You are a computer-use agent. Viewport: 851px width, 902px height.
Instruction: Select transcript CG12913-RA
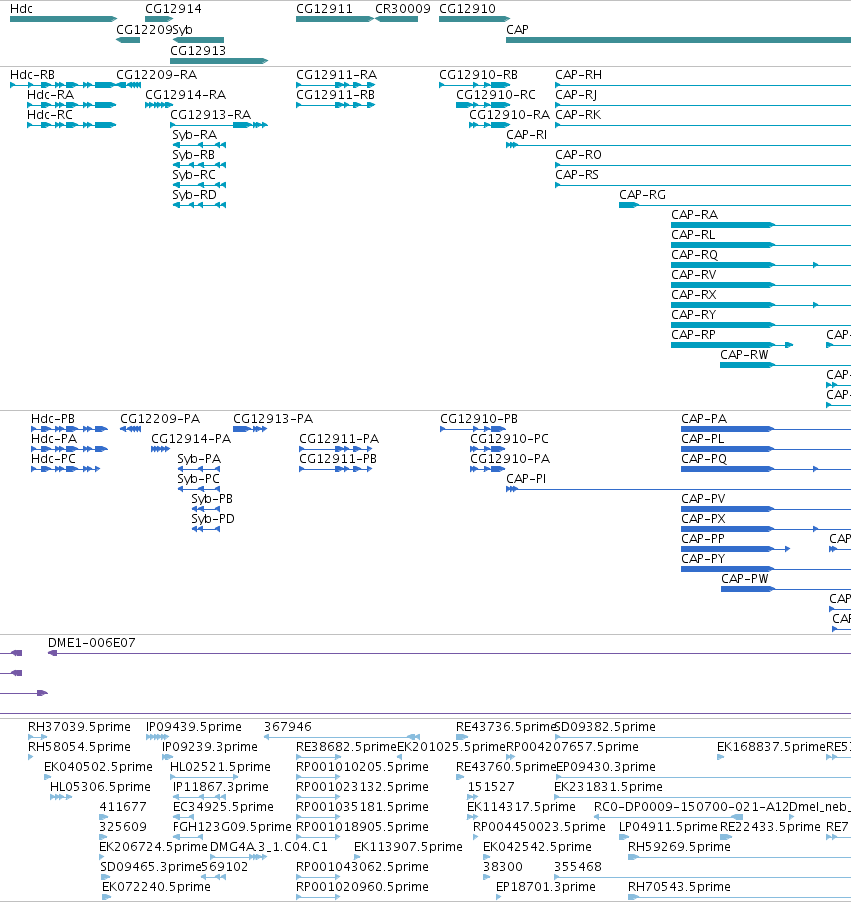[x=219, y=125]
